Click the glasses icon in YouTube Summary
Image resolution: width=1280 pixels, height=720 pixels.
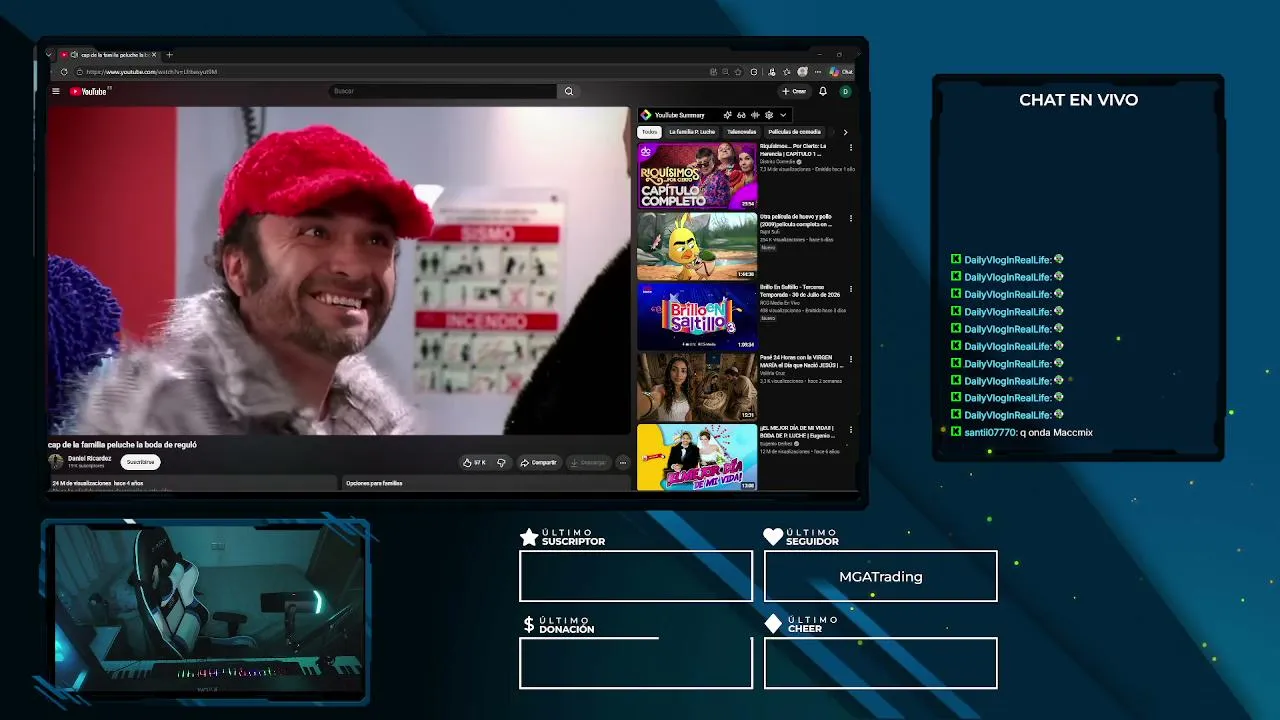[x=741, y=115]
